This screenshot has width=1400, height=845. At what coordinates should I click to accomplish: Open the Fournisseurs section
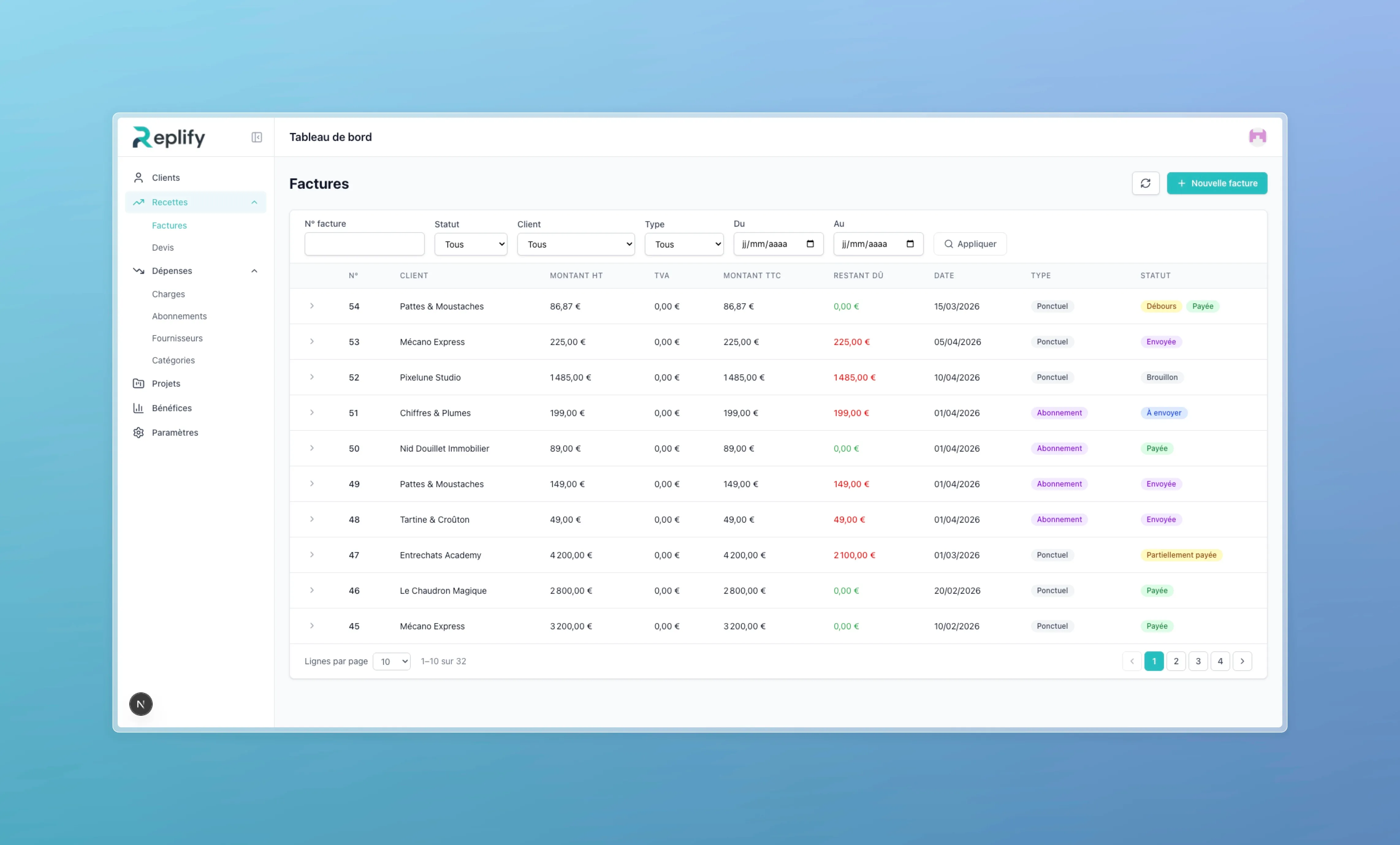click(x=177, y=338)
